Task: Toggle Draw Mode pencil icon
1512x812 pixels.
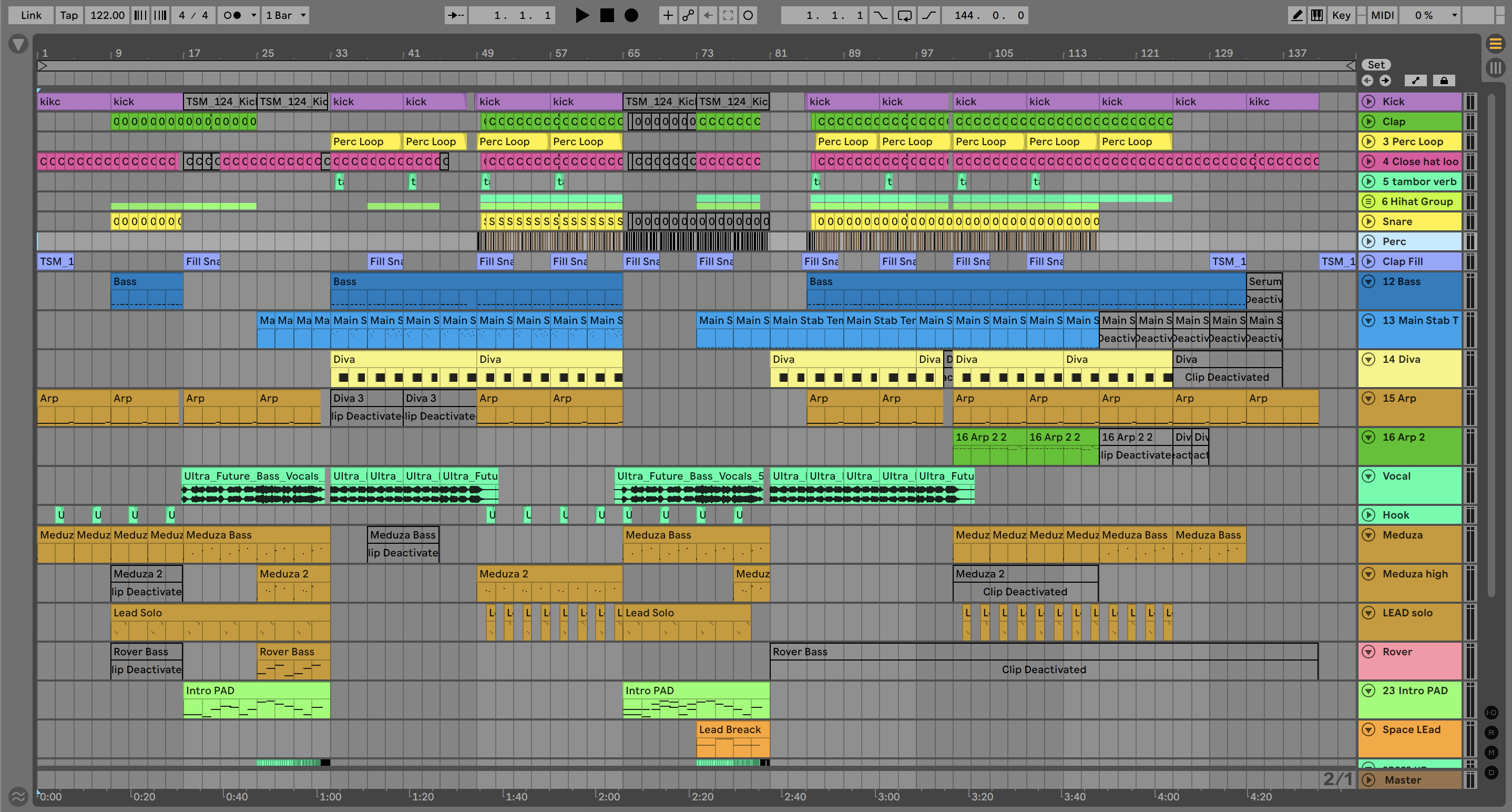Action: point(1296,15)
